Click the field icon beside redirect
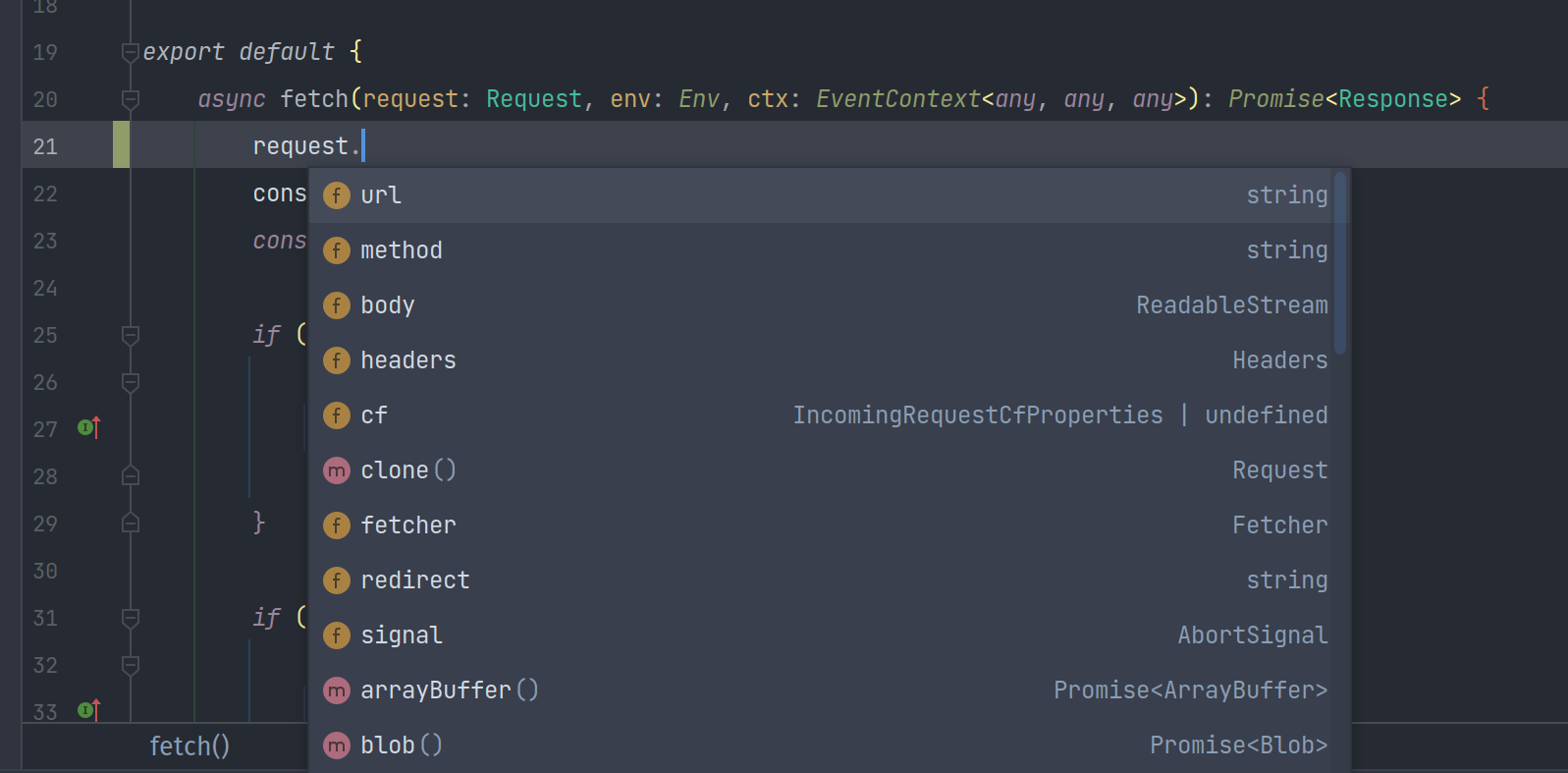Screen dimensions: 1568x773 tap(337, 580)
